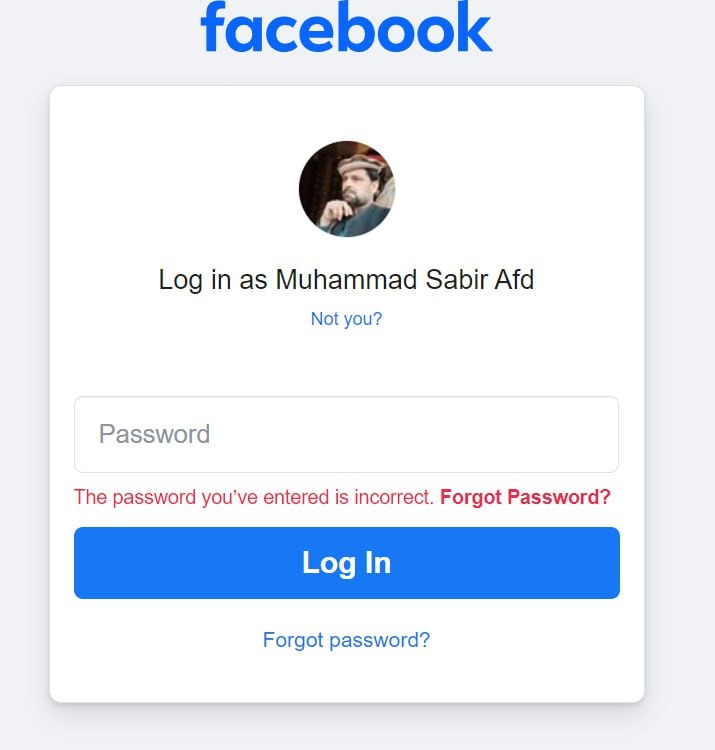
Task: Click the blue 'facebook' brand text
Action: (x=346, y=28)
